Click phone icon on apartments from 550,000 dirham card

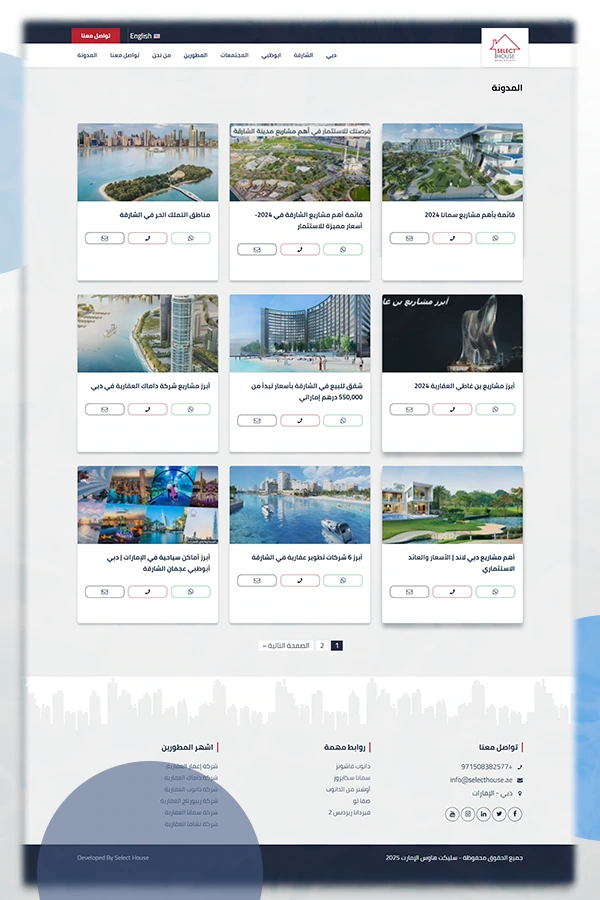pos(300,421)
